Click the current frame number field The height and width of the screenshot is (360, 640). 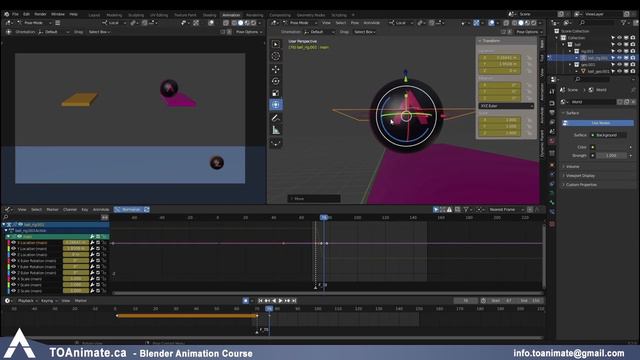[x=465, y=301]
